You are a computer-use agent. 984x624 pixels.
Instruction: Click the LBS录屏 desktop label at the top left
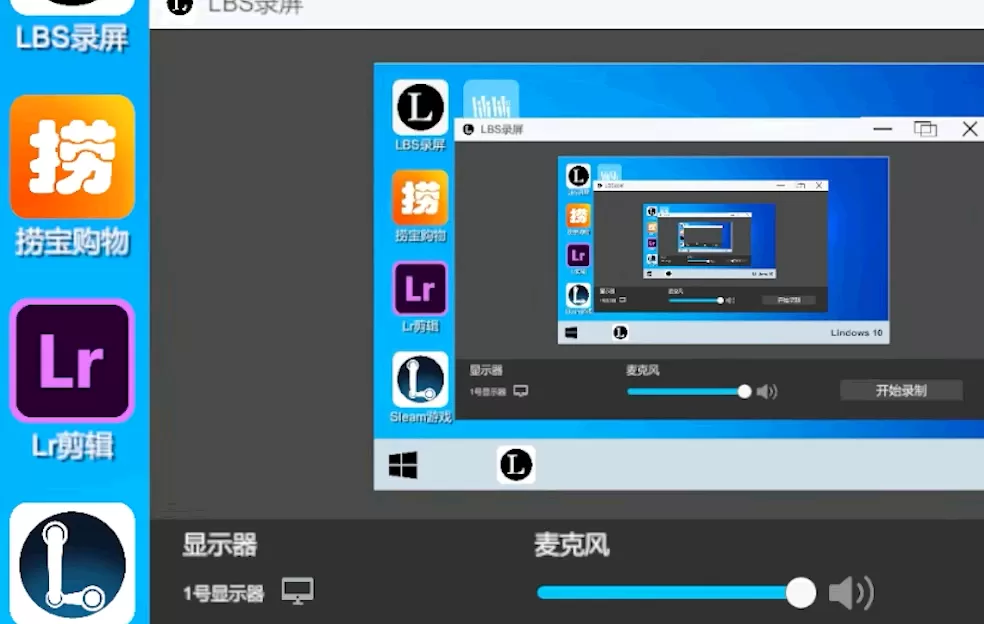tap(72, 38)
